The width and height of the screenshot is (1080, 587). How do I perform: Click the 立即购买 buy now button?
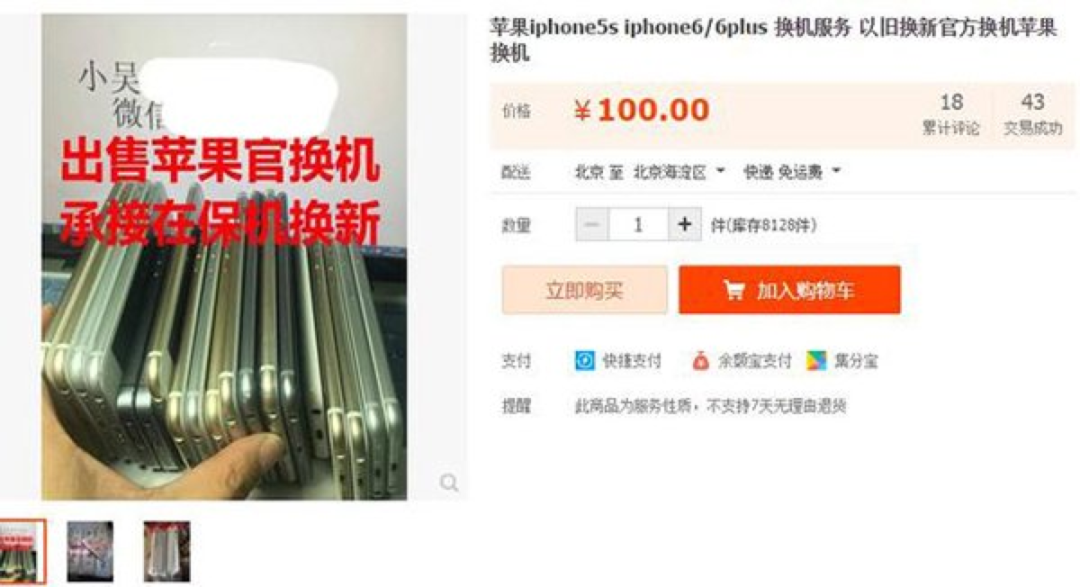pos(584,290)
